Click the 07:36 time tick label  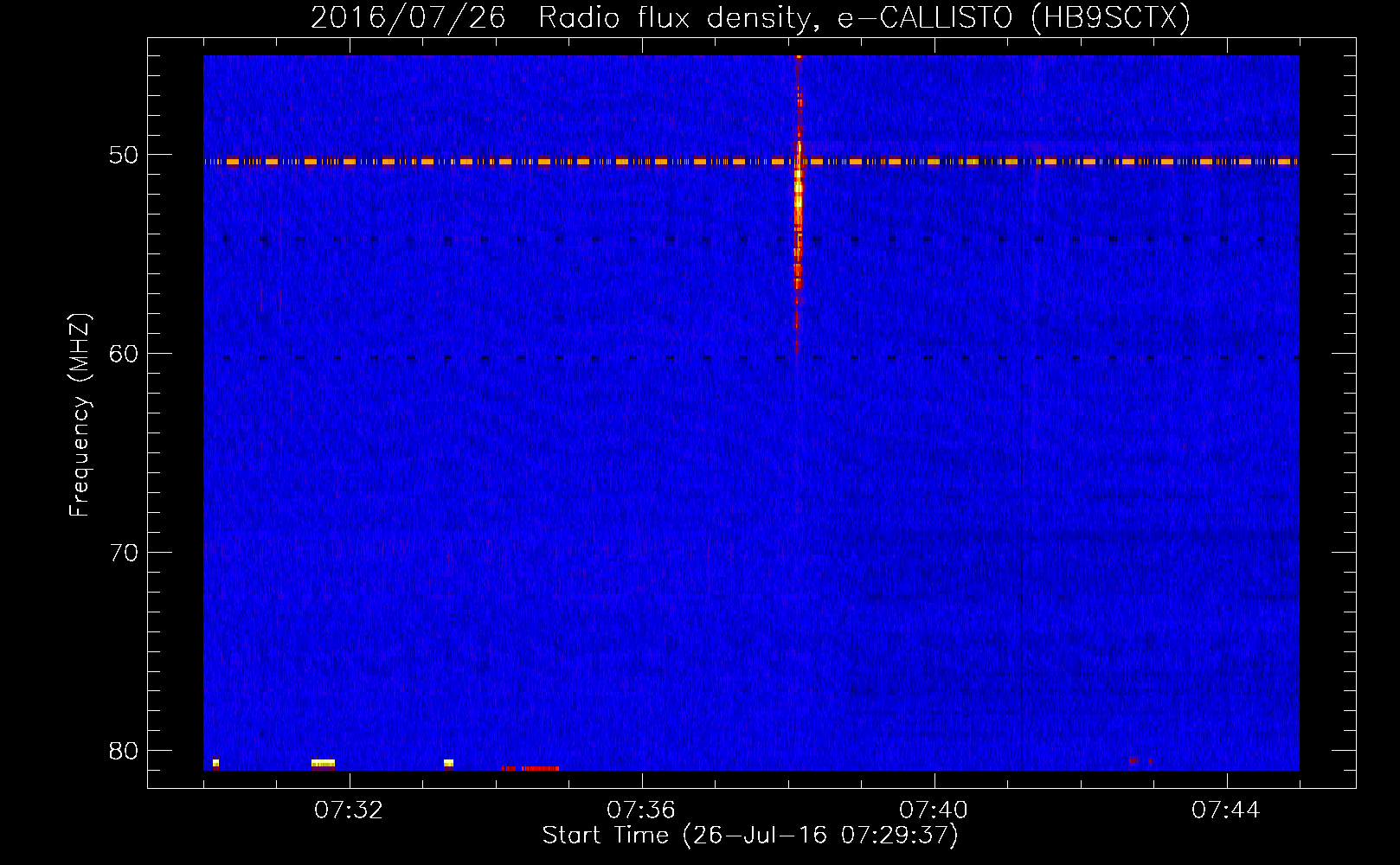tap(641, 811)
